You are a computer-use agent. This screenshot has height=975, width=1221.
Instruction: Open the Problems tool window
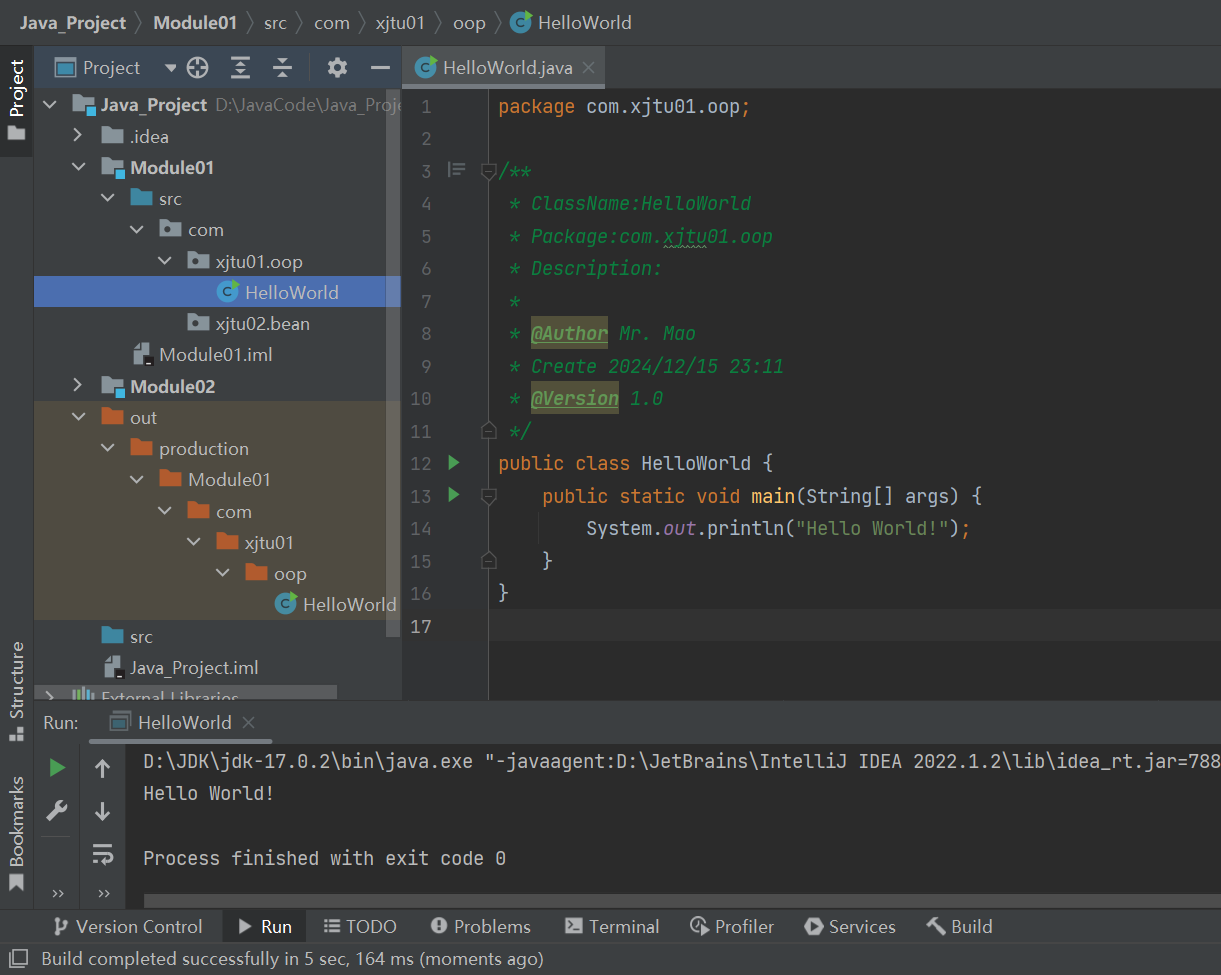[481, 927]
